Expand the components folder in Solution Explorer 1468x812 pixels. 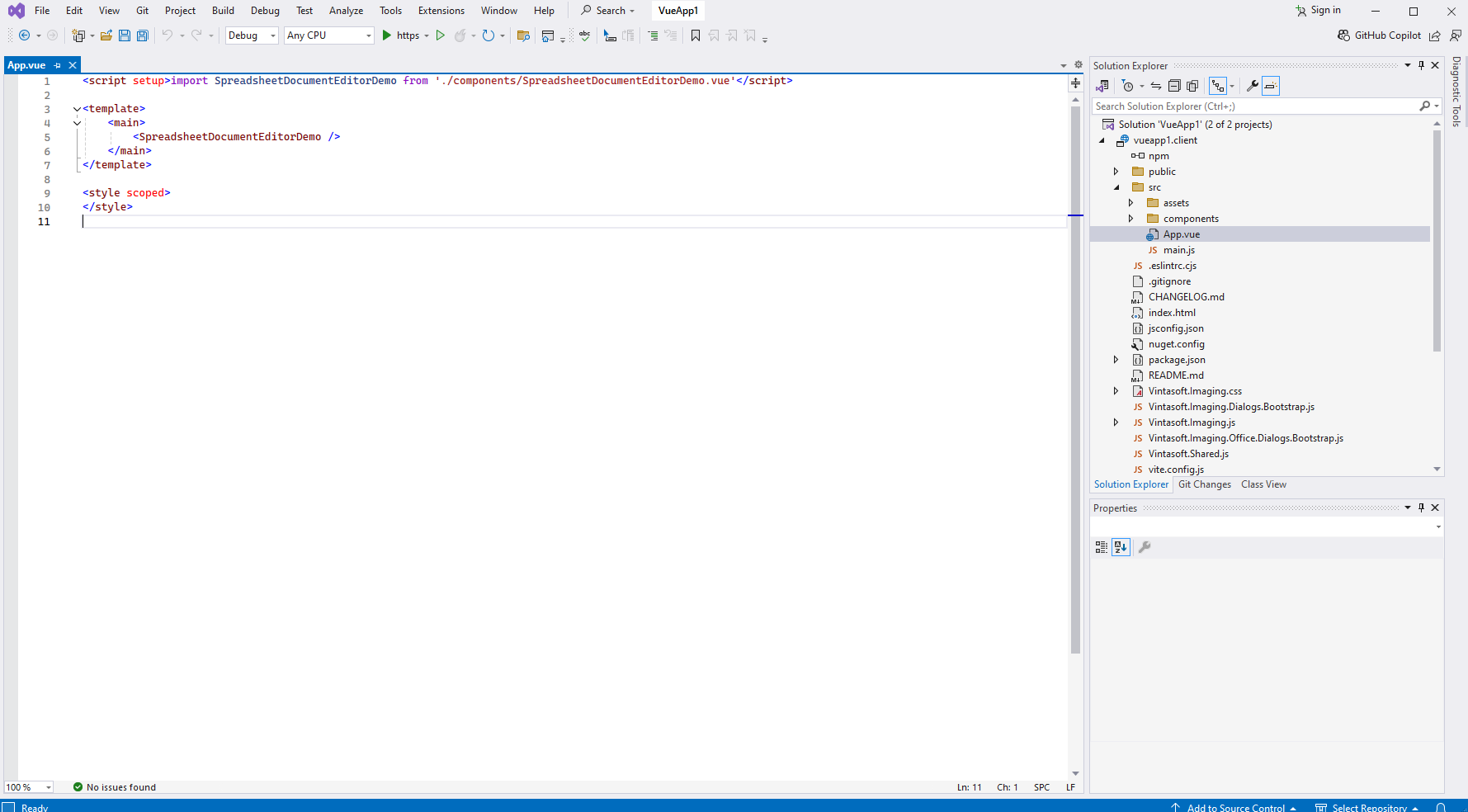[x=1131, y=219]
